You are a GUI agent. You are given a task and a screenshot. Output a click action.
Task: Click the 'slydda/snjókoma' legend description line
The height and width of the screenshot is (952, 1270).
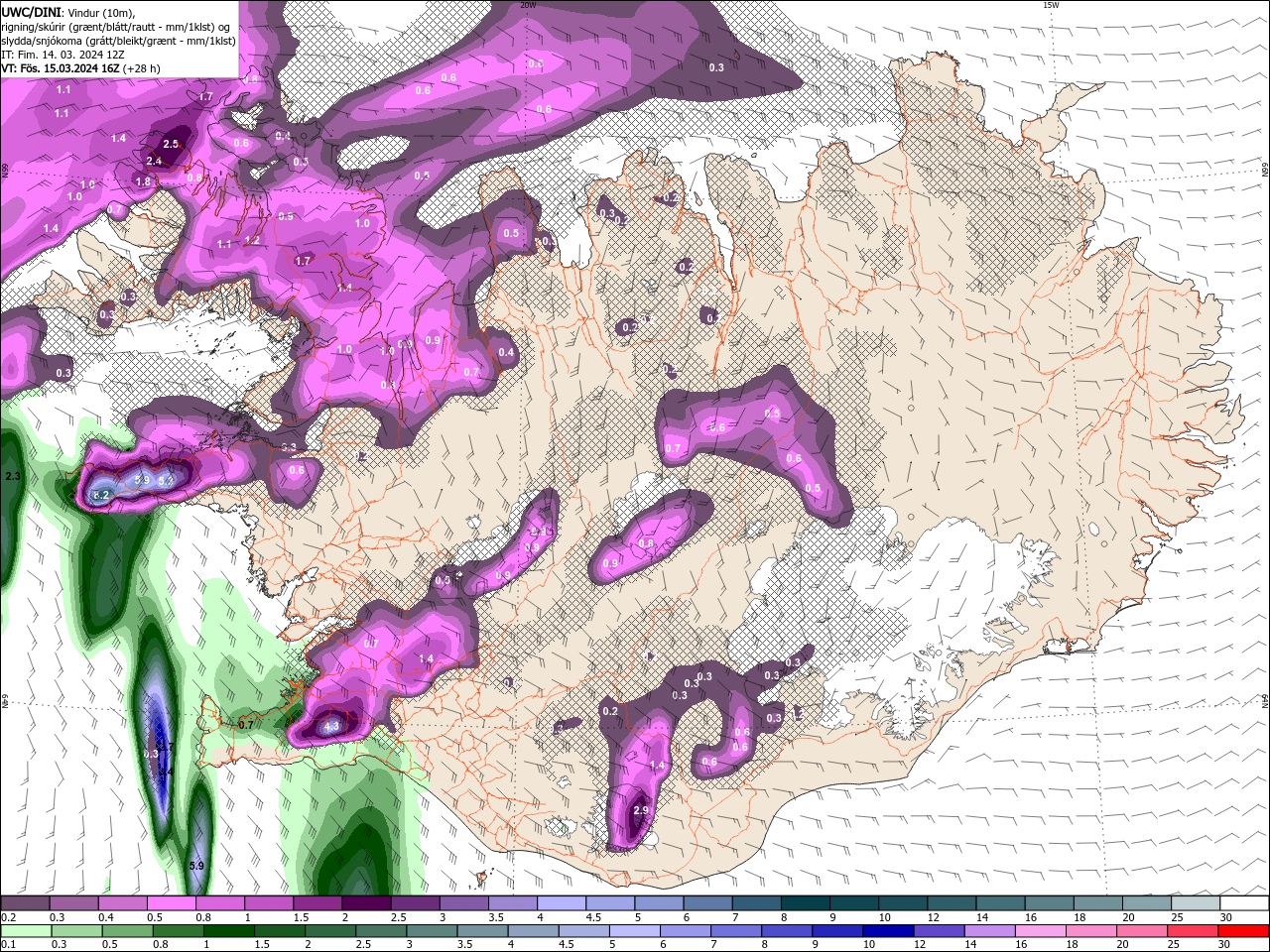tap(118, 41)
